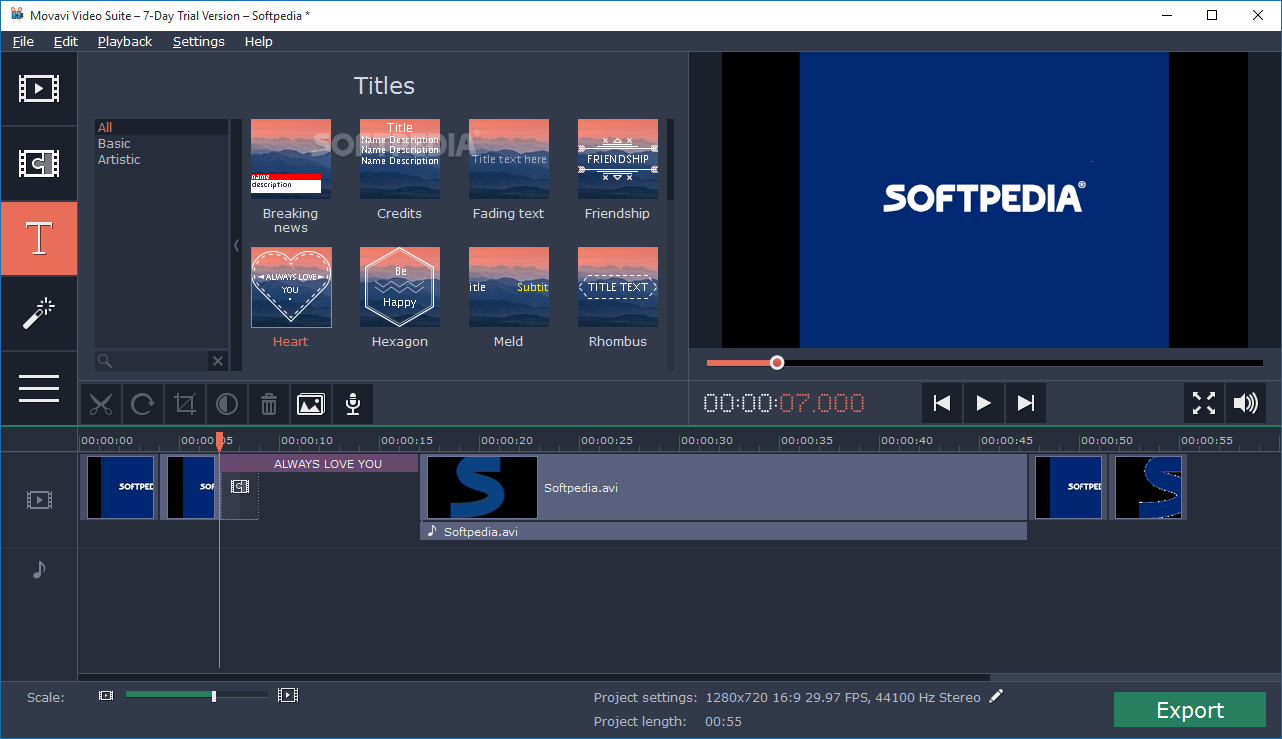Click the zoom in timeline icon
Image resolution: width=1282 pixels, height=739 pixels.
point(288,695)
